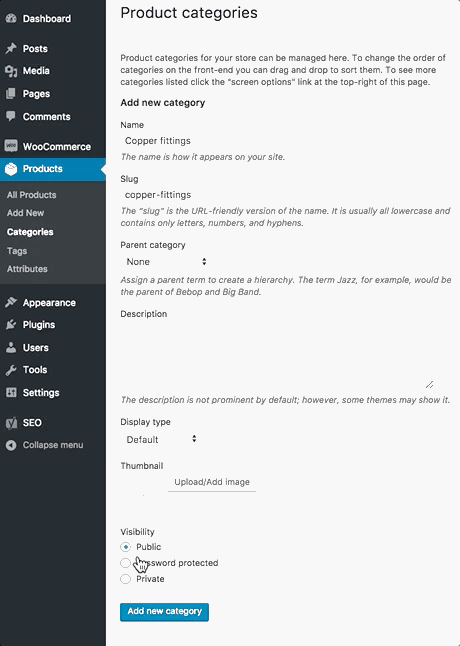Image resolution: width=460 pixels, height=646 pixels.
Task: Click the Tools wrench icon
Action: click(x=11, y=370)
